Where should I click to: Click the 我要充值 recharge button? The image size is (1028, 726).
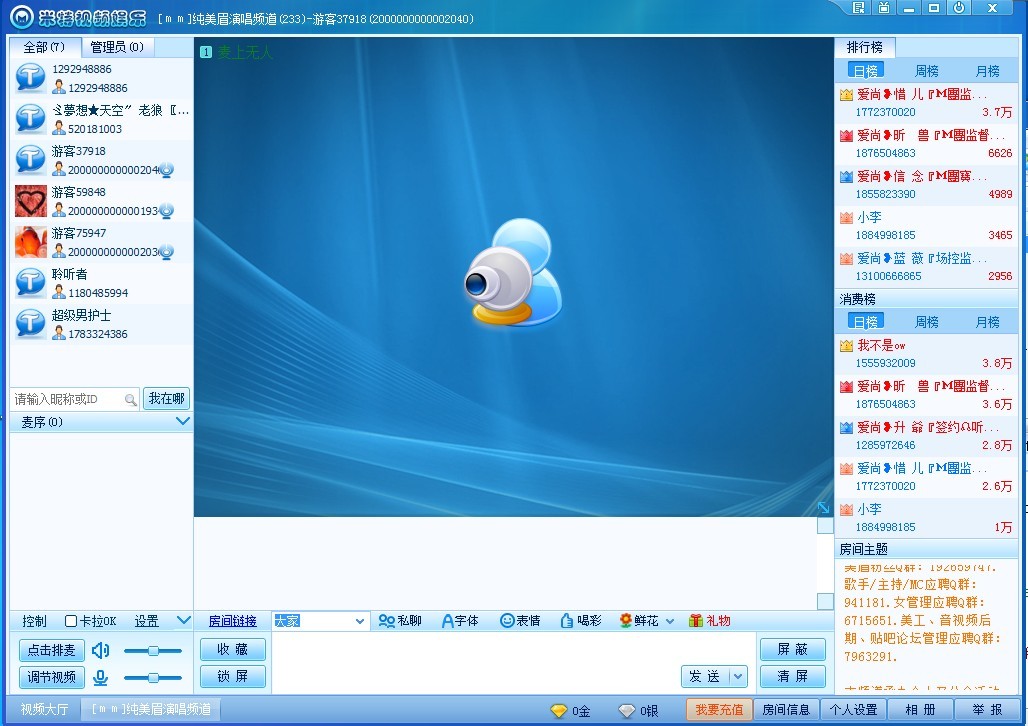(718, 710)
